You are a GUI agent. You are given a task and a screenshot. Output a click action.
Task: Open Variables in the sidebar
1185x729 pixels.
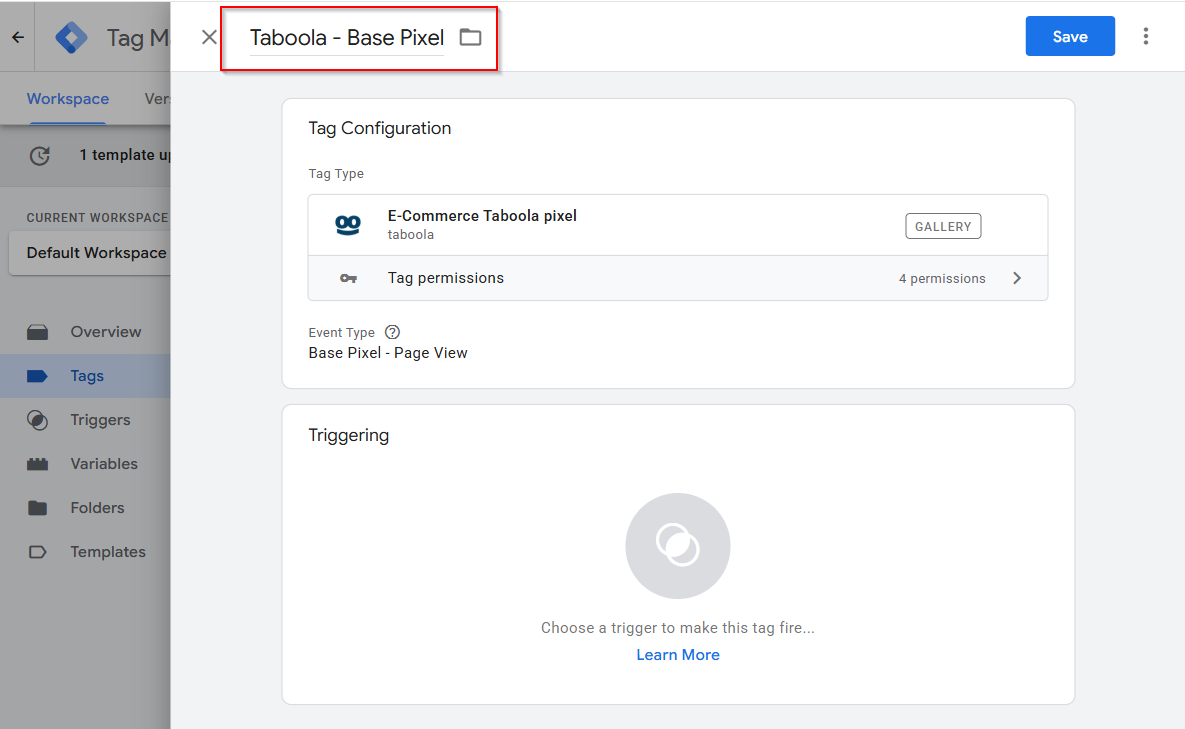[104, 464]
